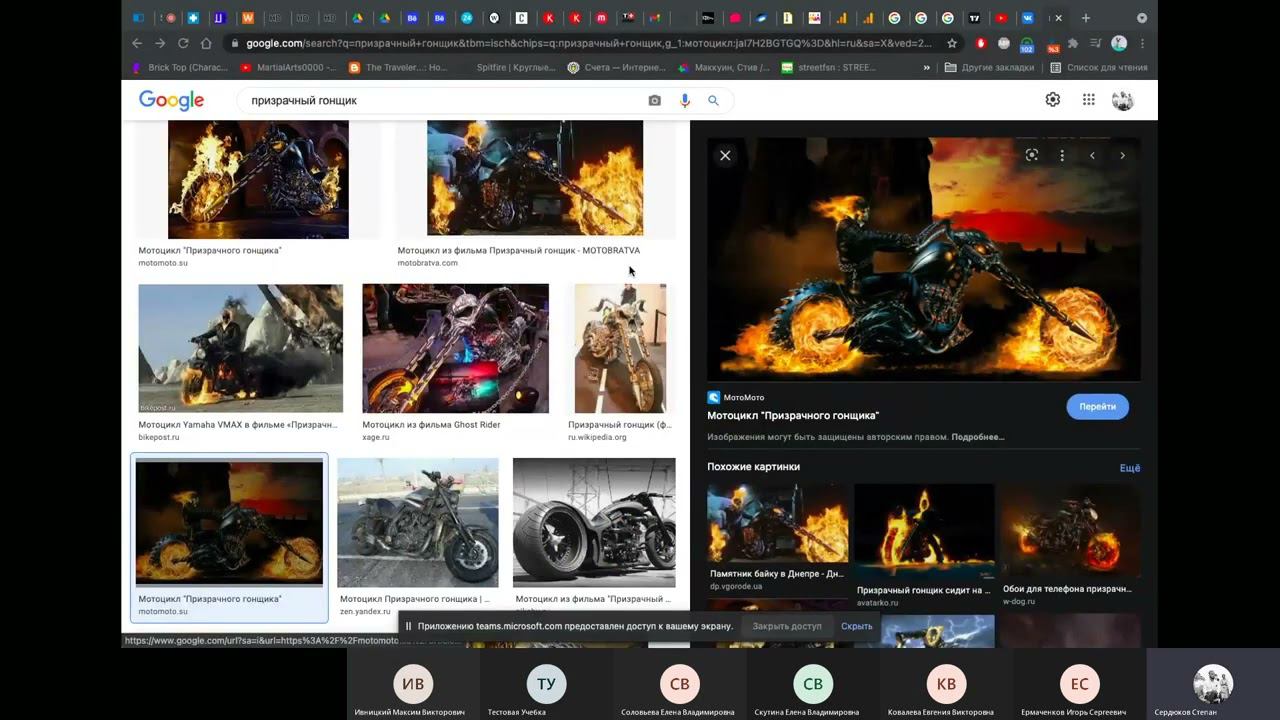1280x720 pixels.
Task: Expand hidden bookmarks with the chevron
Action: point(926,68)
